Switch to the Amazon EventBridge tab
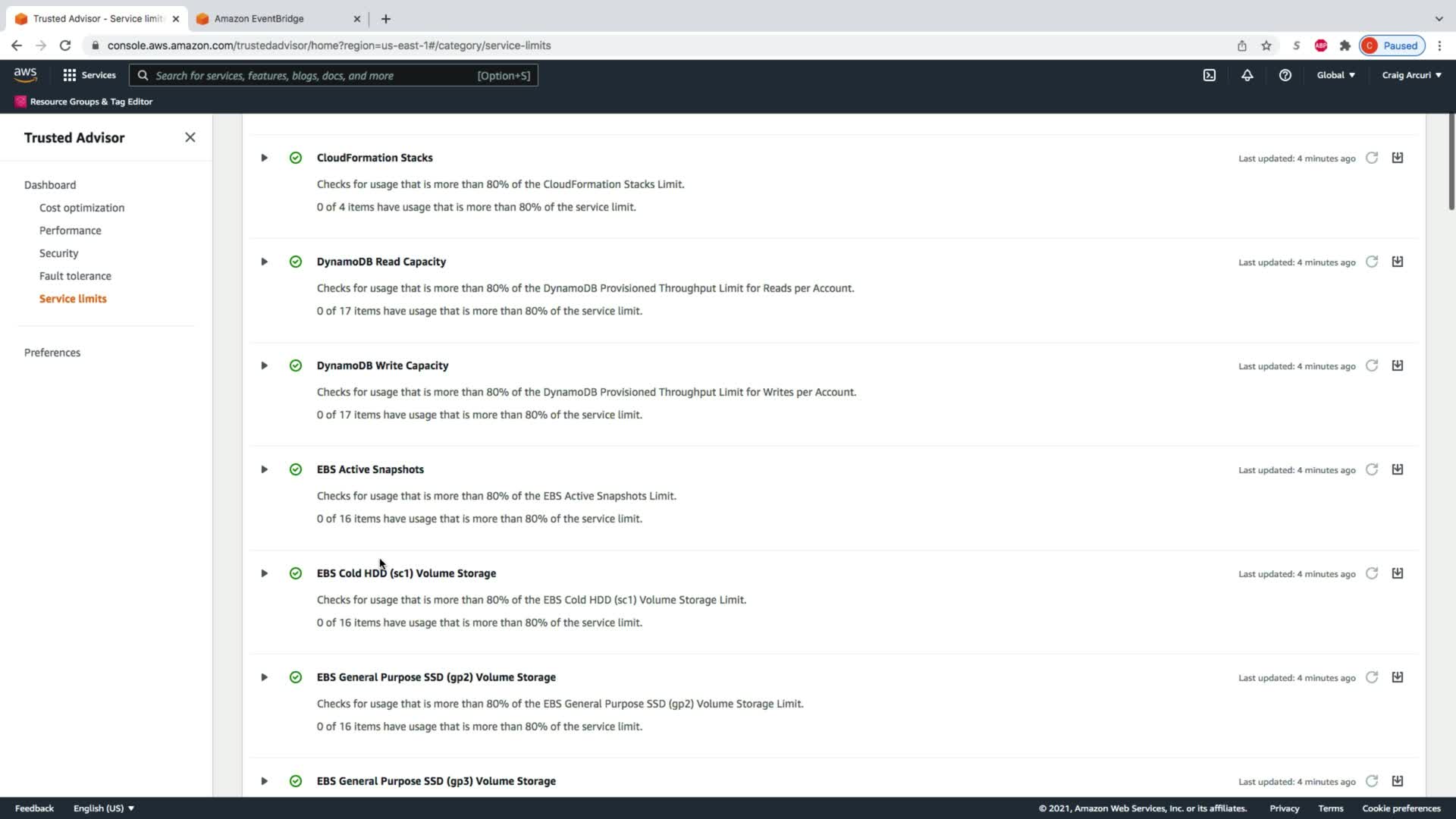Viewport: 1456px width, 819px height. 259,18
